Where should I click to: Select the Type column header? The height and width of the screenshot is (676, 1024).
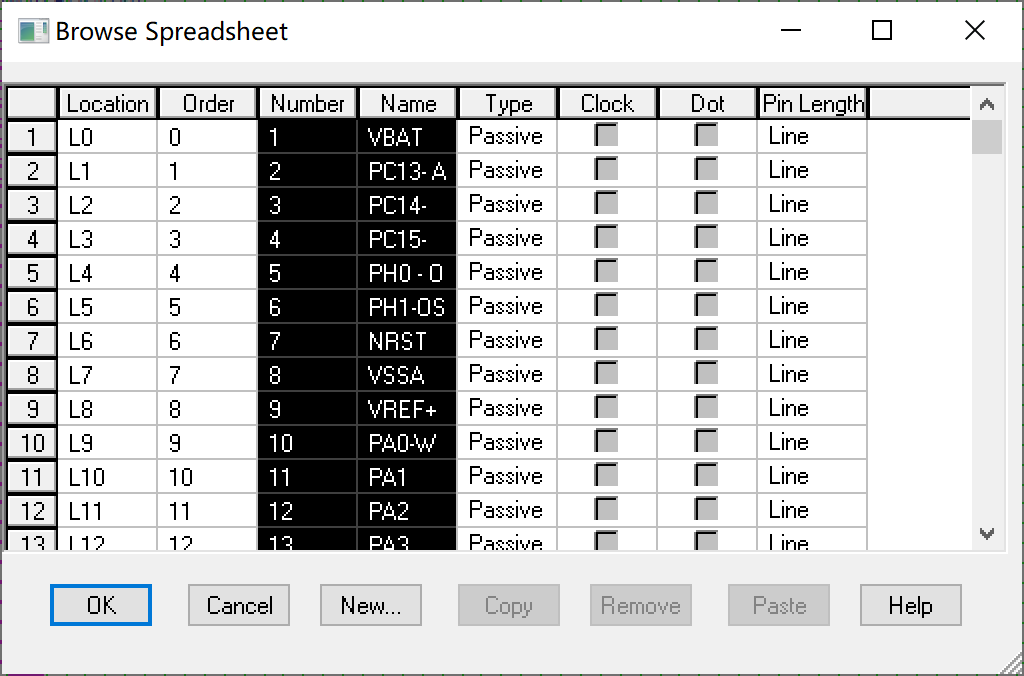point(507,103)
